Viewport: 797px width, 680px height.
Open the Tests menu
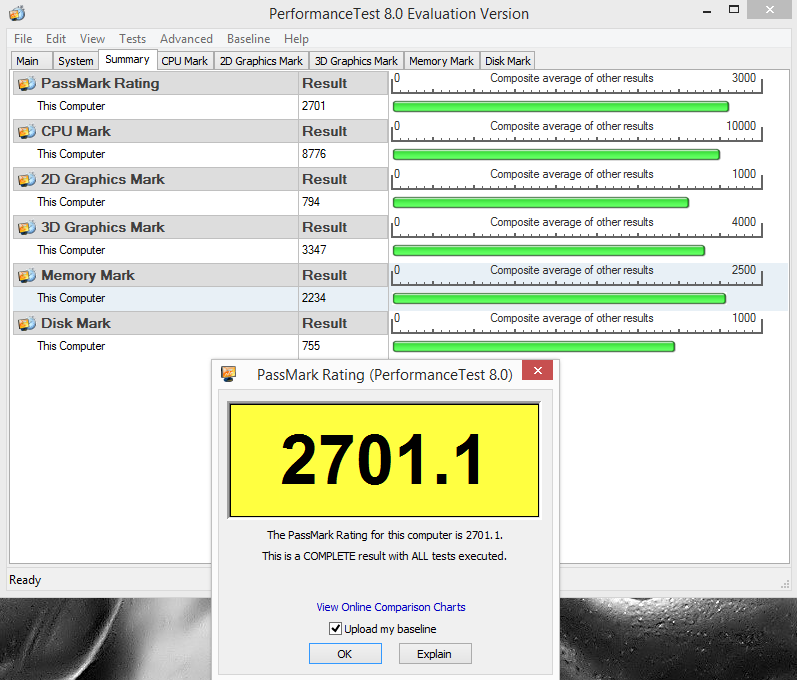[132, 39]
